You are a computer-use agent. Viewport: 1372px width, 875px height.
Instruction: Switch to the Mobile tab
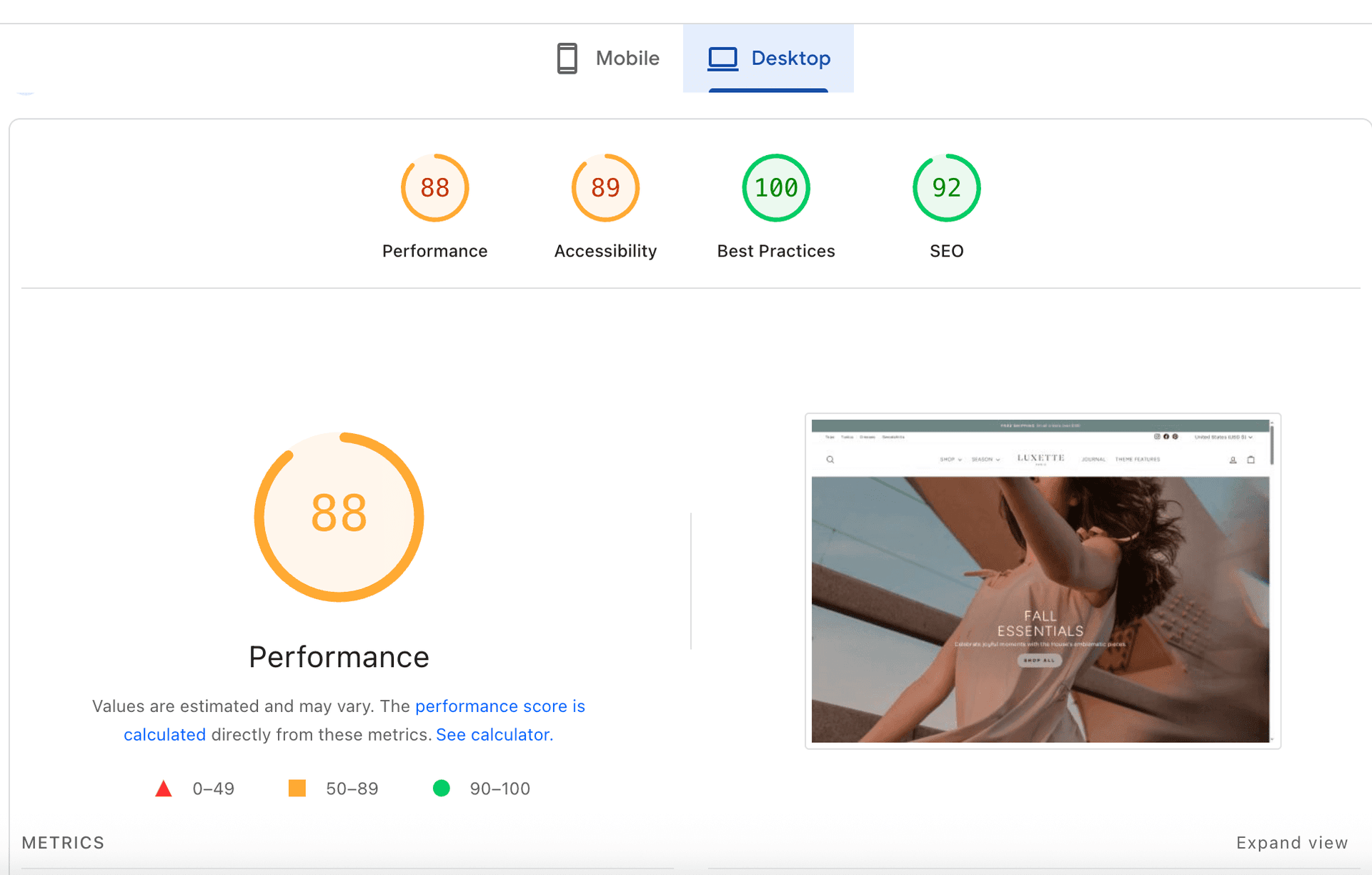[608, 58]
